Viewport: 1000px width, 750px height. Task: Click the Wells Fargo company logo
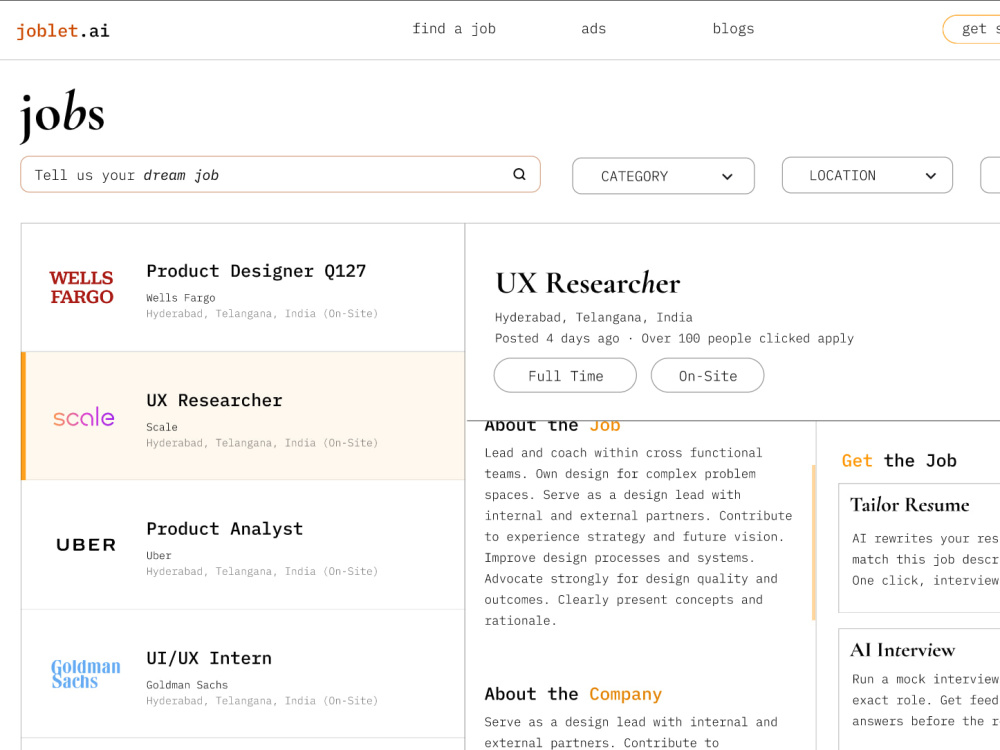pyautogui.click(x=82, y=288)
